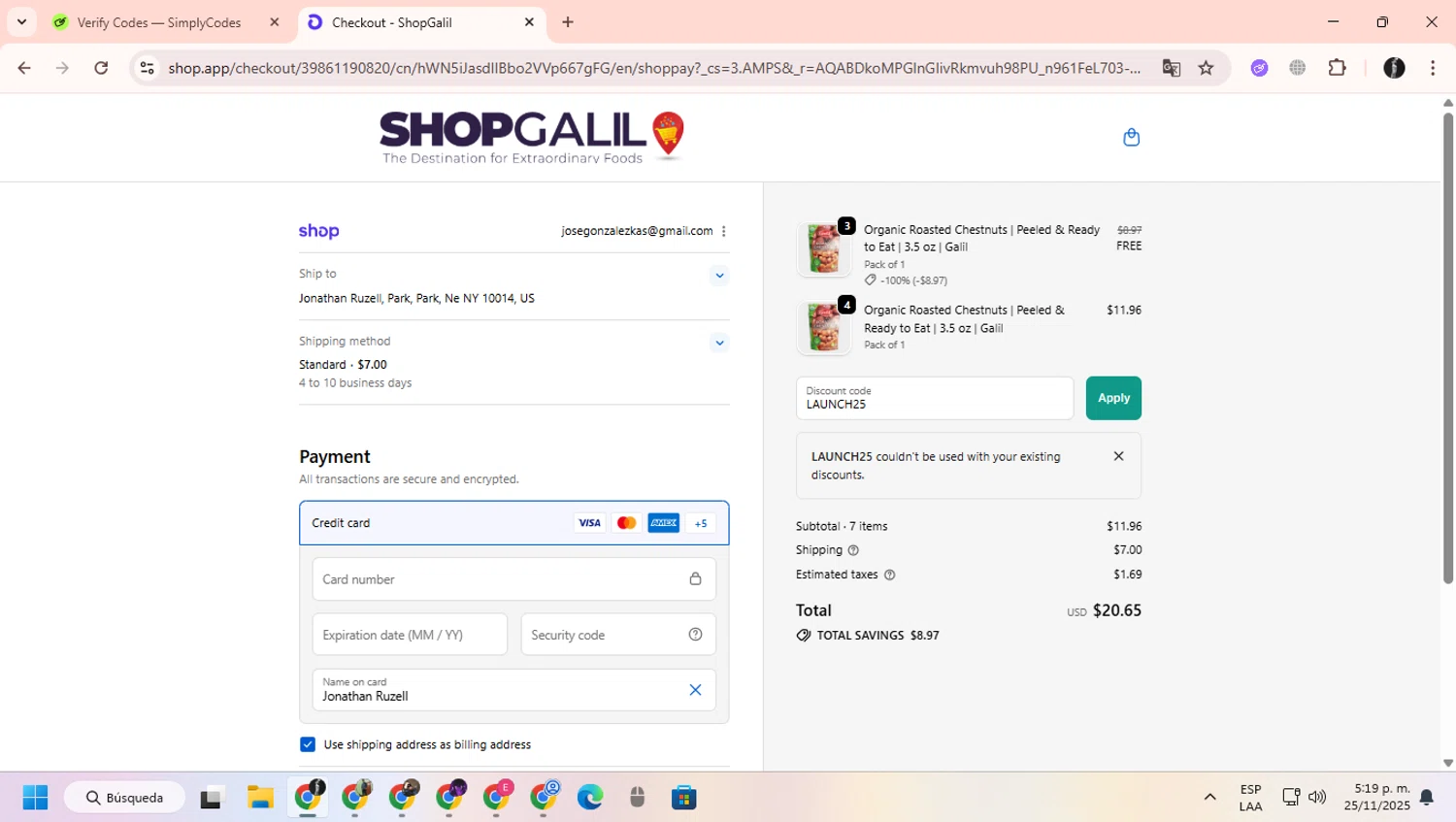Click the Expiration date field
The height and width of the screenshot is (822, 1456).
[410, 635]
